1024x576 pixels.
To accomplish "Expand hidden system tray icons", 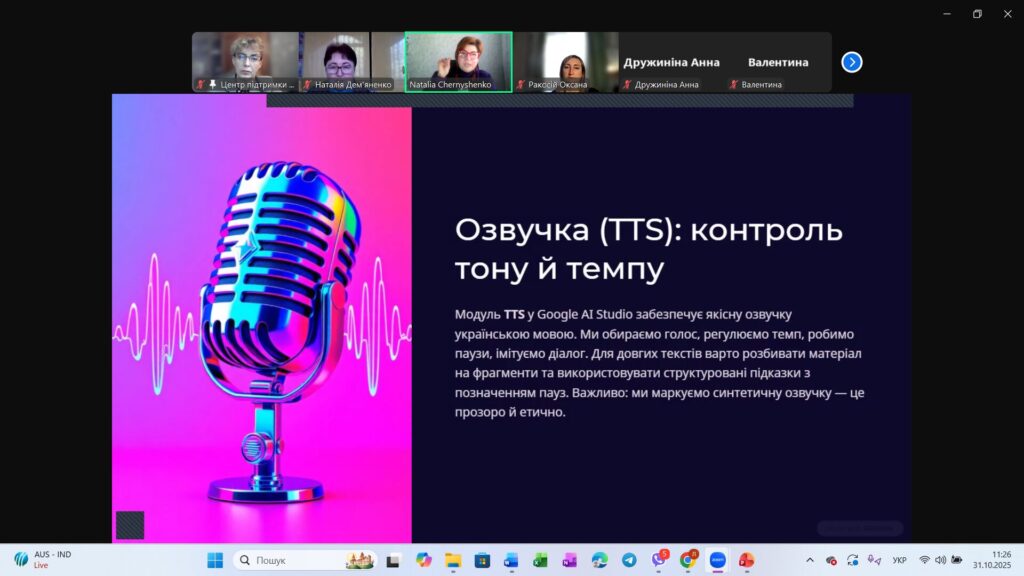I will pos(810,560).
